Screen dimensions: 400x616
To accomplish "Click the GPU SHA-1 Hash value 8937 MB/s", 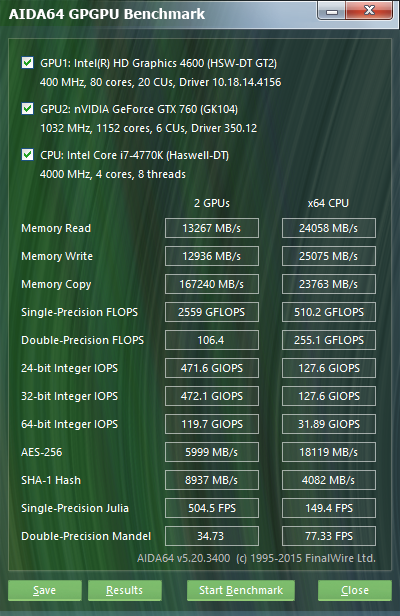I will point(212,480).
